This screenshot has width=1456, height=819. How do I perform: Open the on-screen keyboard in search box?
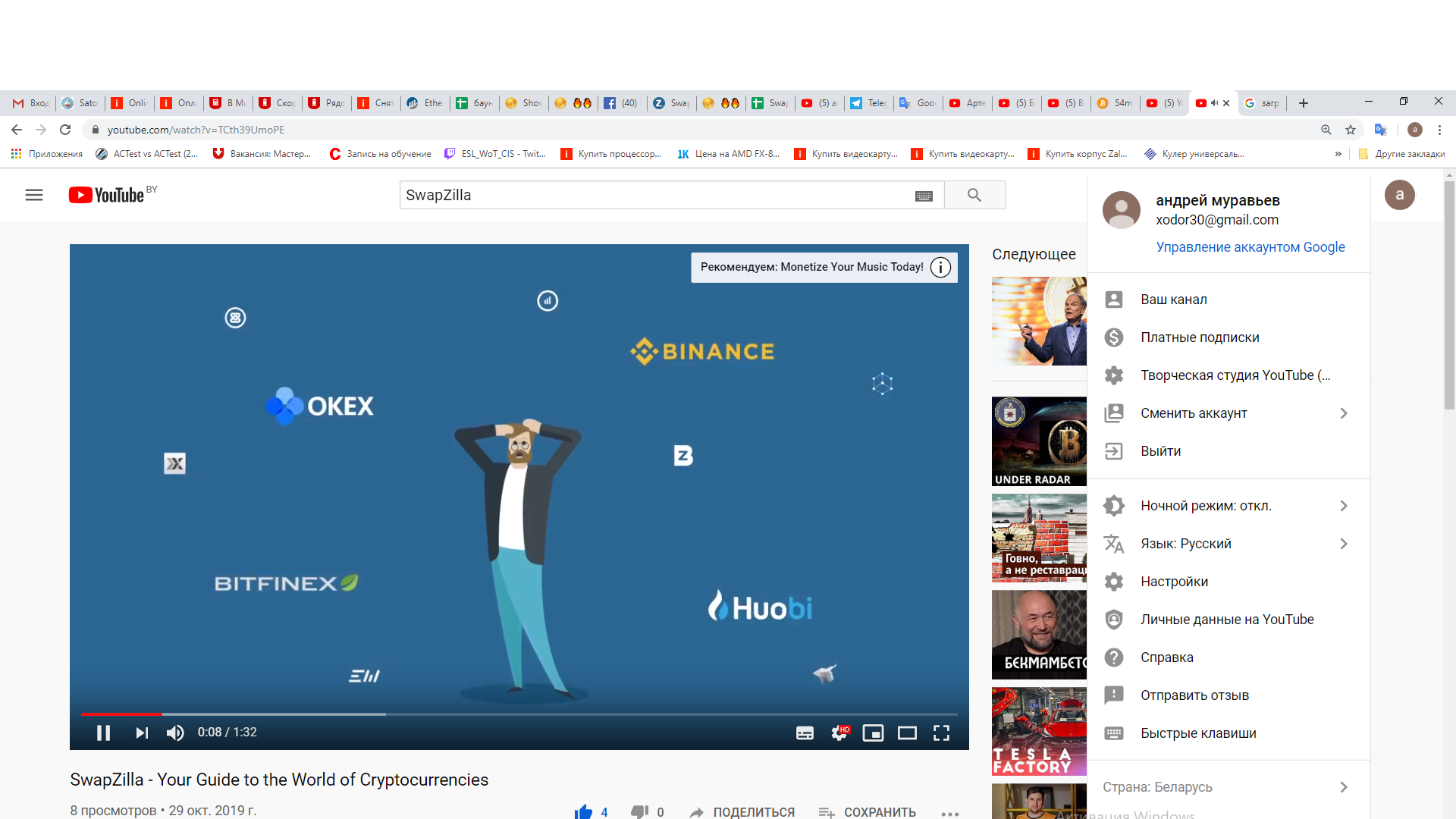pos(924,196)
